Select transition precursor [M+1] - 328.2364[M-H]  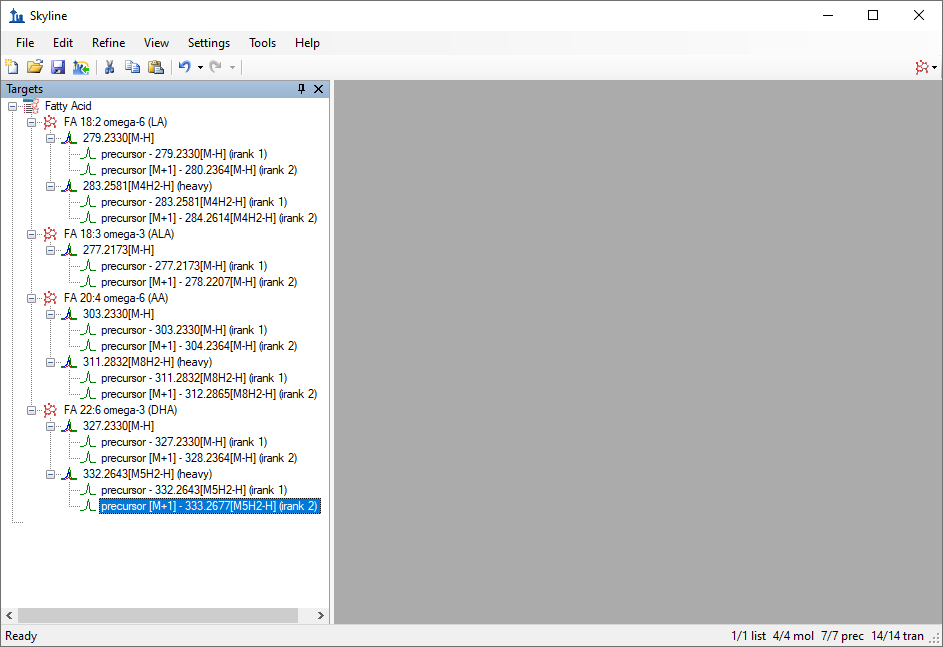coord(199,458)
